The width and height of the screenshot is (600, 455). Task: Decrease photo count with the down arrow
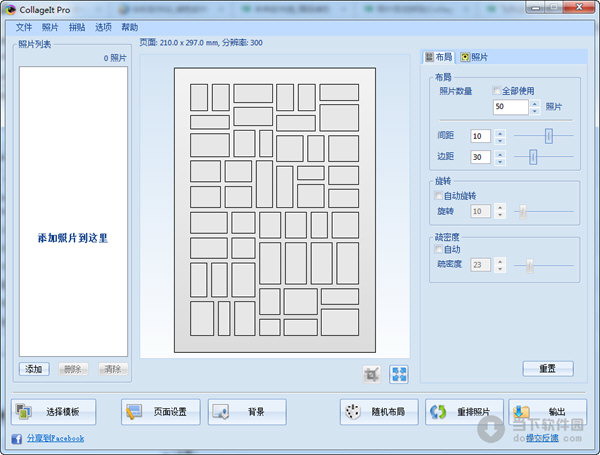click(535, 111)
